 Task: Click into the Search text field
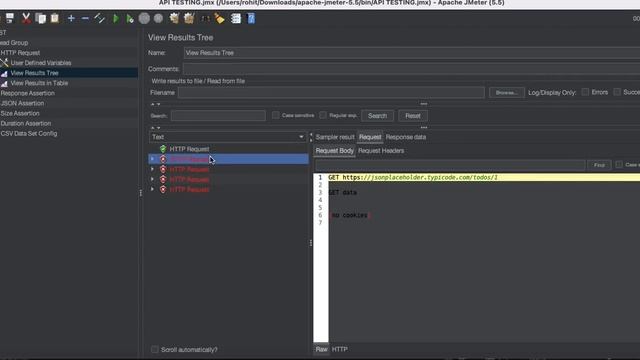pos(218,116)
